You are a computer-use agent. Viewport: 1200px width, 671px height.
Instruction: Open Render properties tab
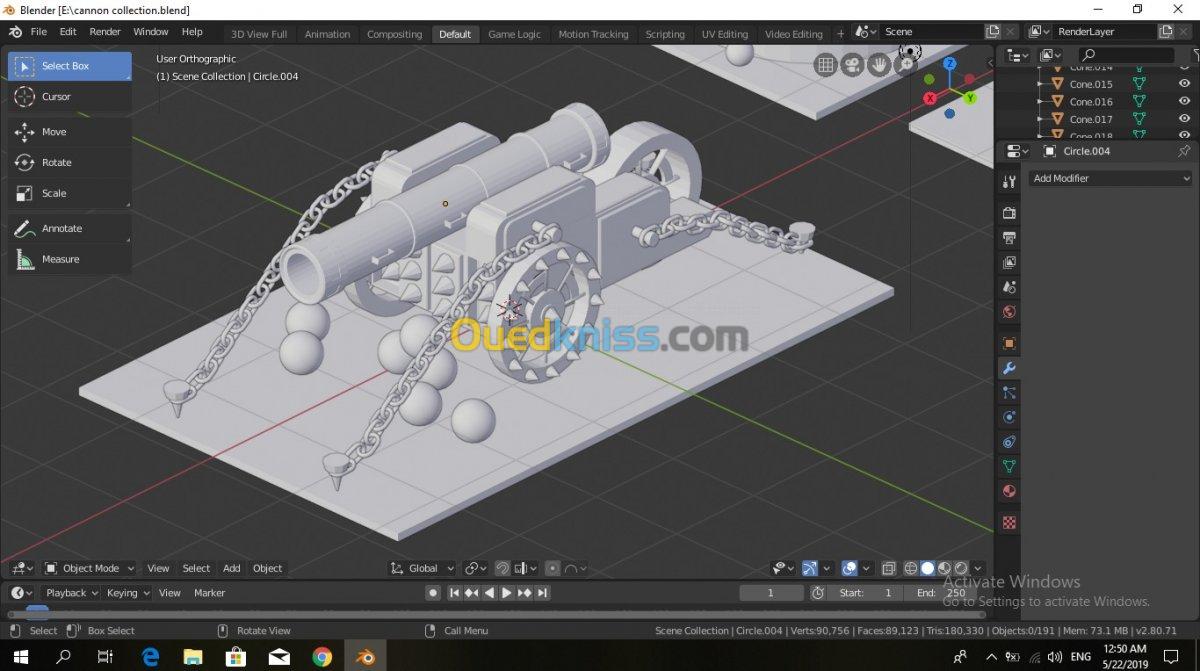coord(1009,213)
